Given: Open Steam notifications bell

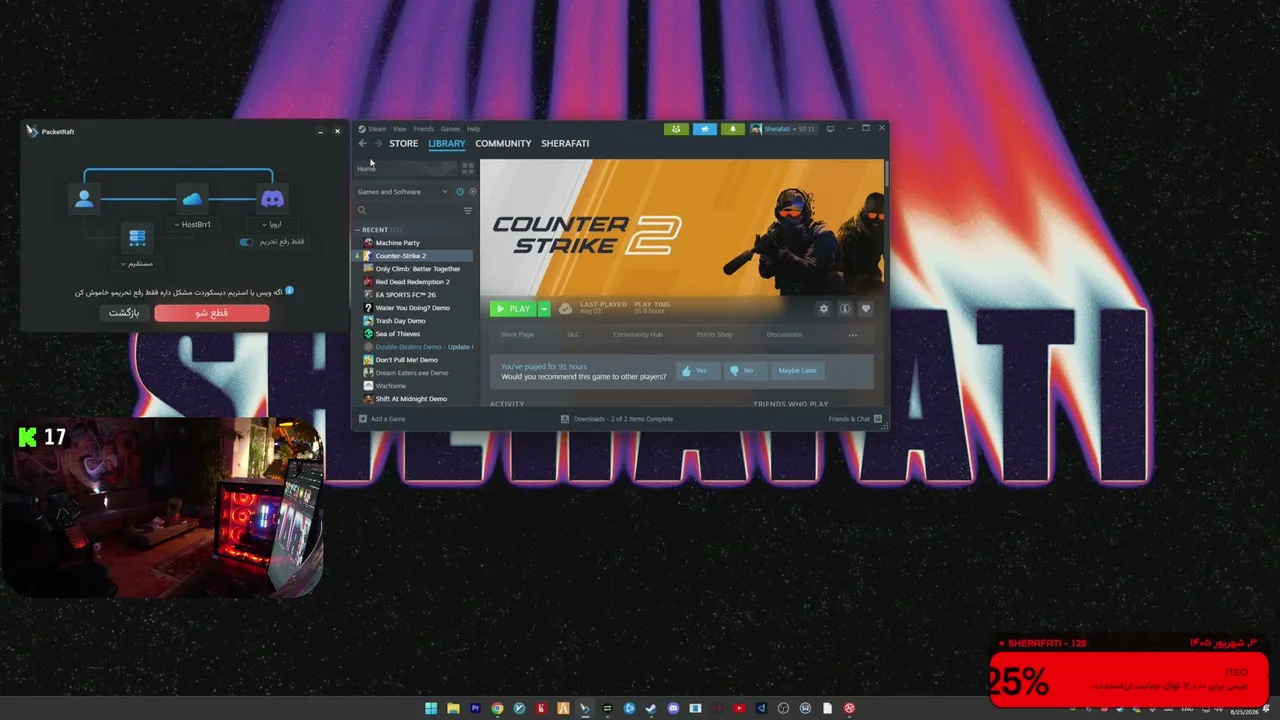Looking at the screenshot, I should 732,129.
